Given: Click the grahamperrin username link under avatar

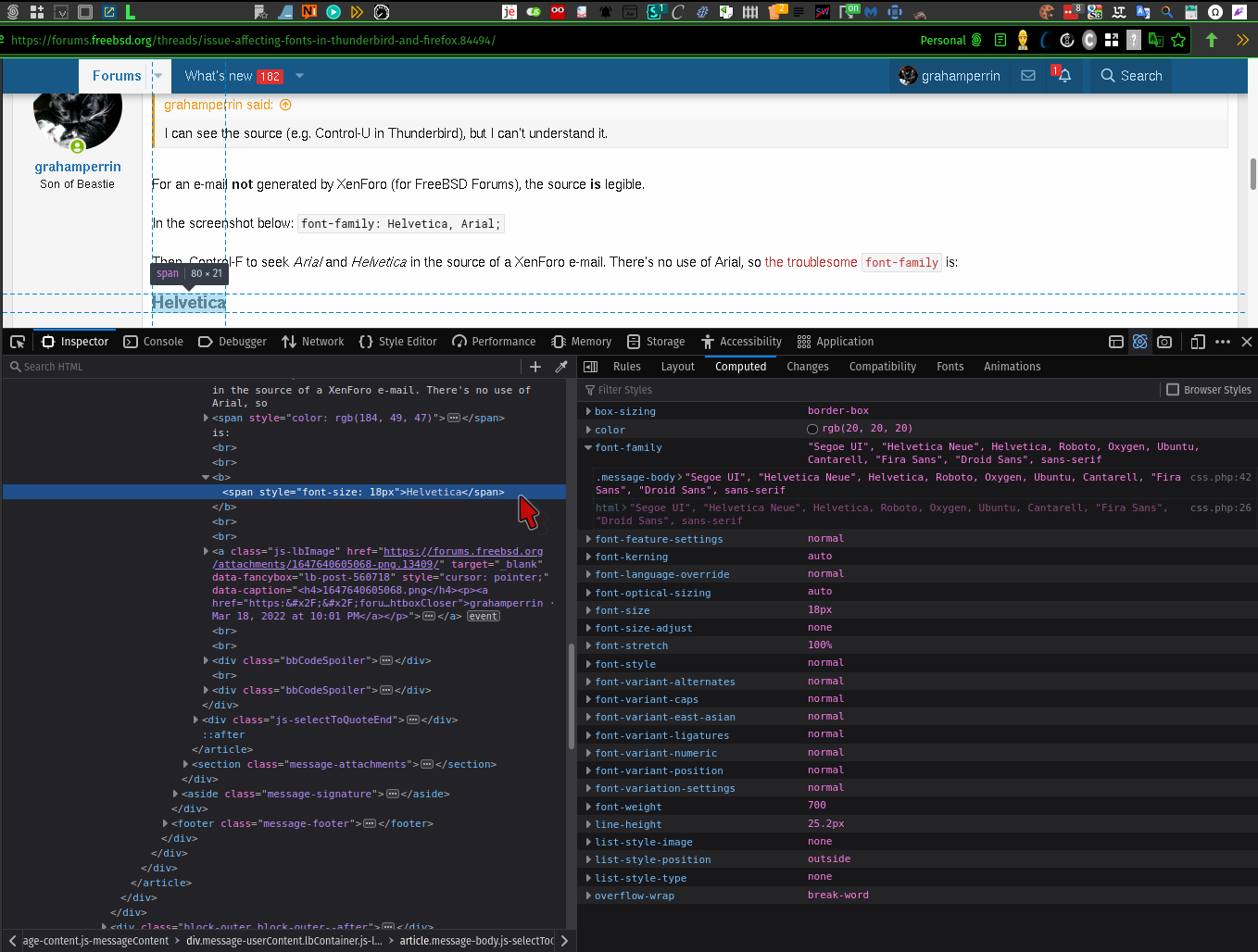Looking at the screenshot, I should 78,167.
